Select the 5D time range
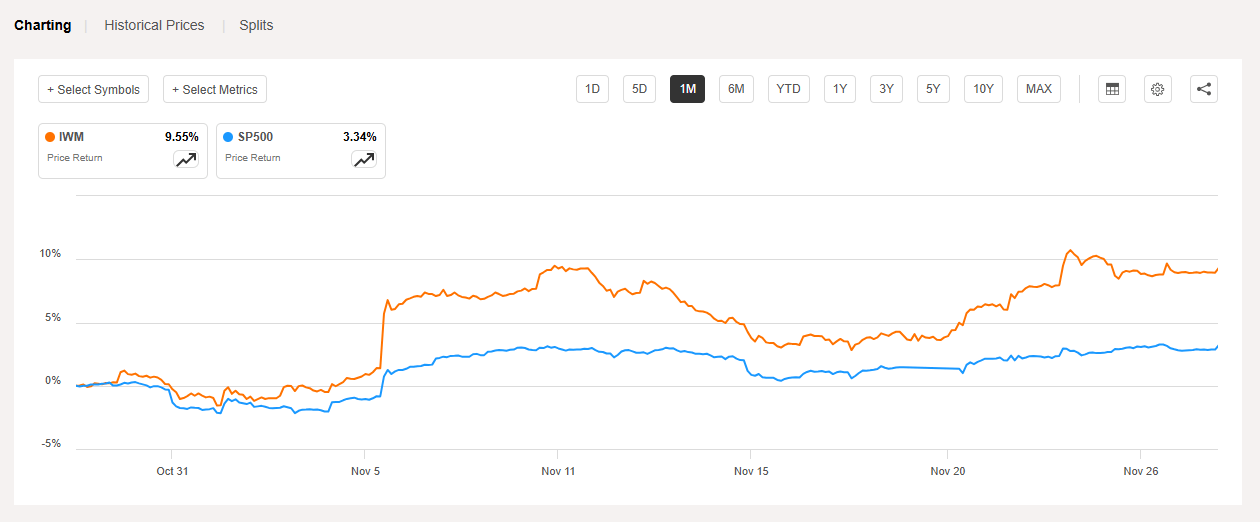Image resolution: width=1260 pixels, height=522 pixels. 639,89
